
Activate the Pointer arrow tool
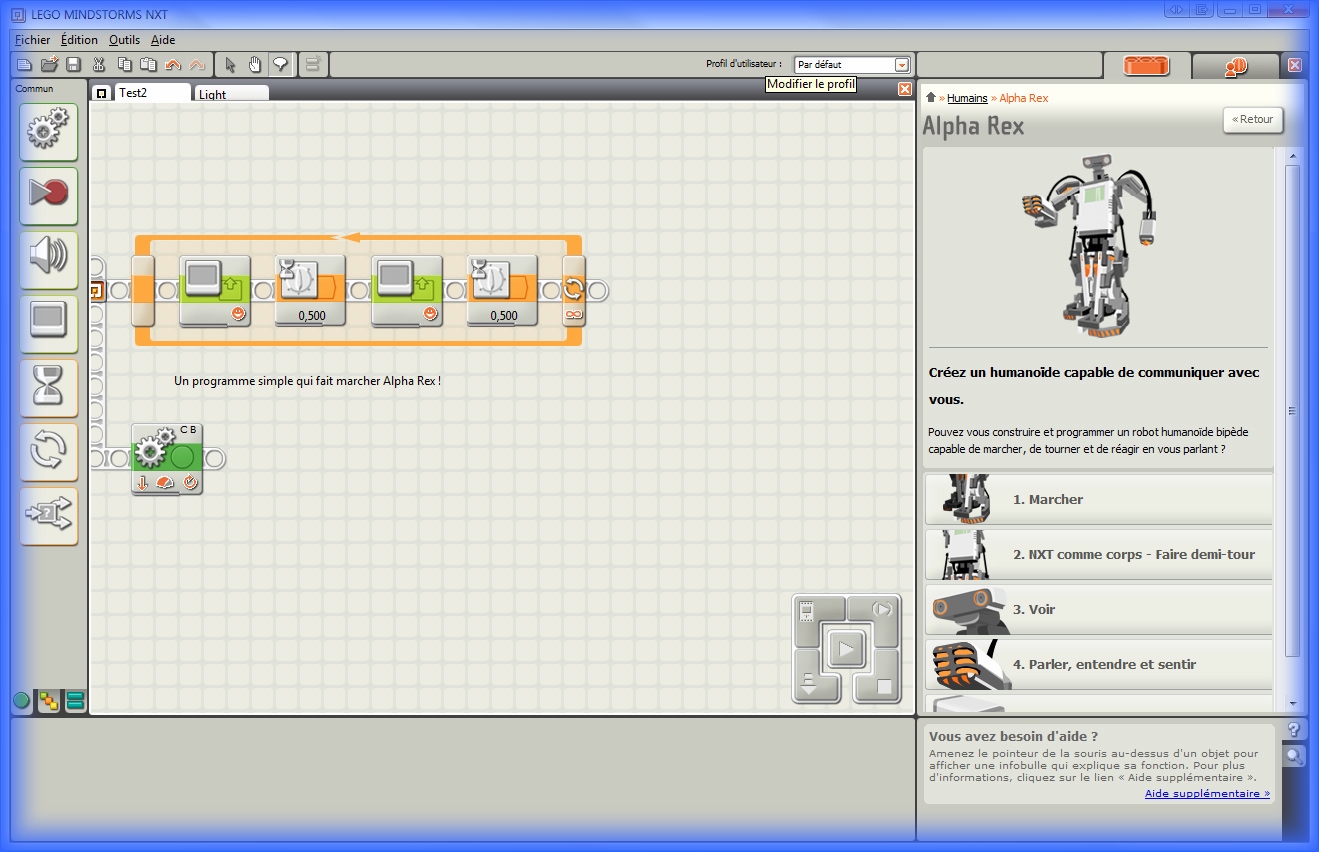click(x=230, y=65)
